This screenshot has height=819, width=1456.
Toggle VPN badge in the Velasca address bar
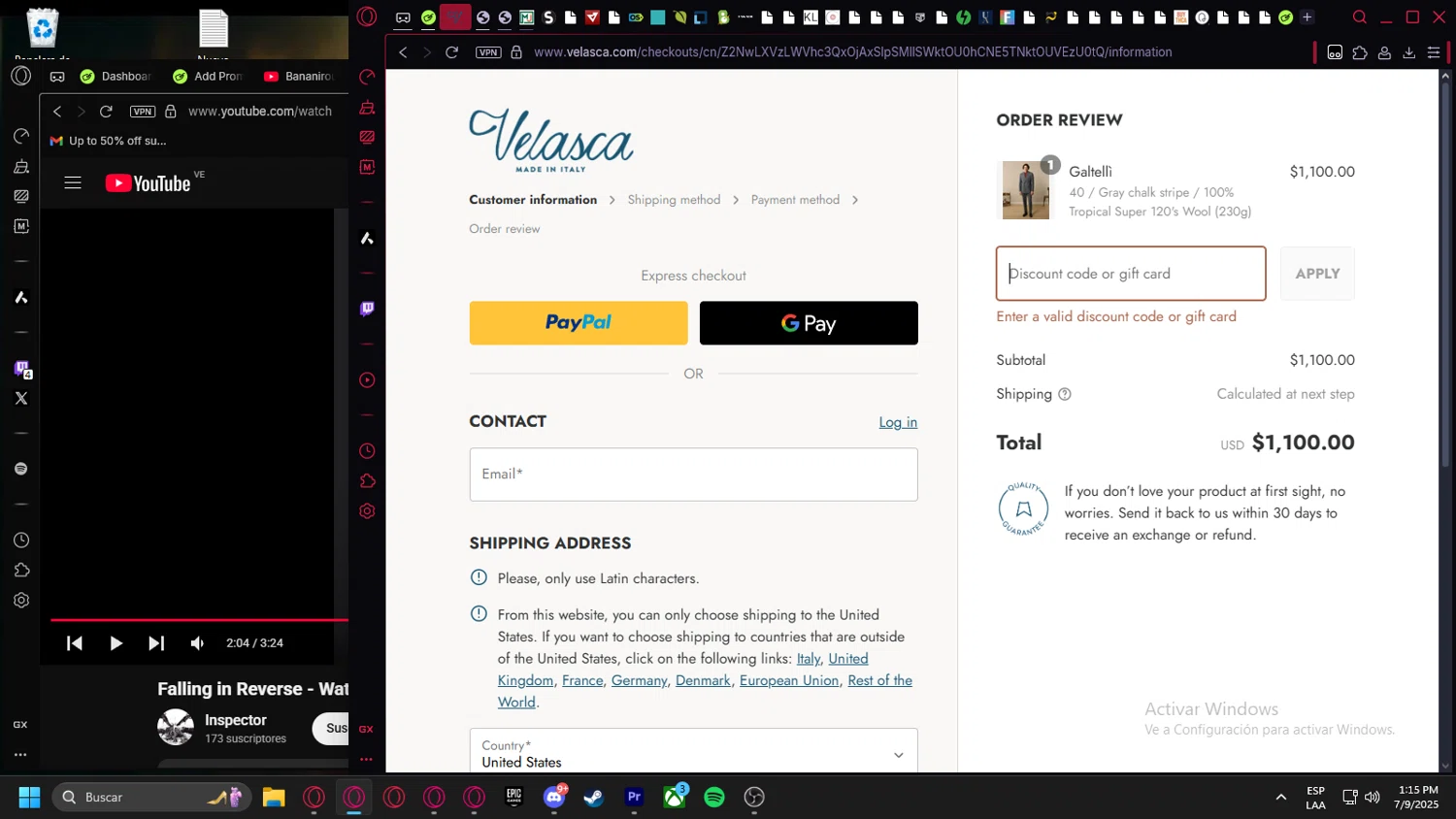488,52
